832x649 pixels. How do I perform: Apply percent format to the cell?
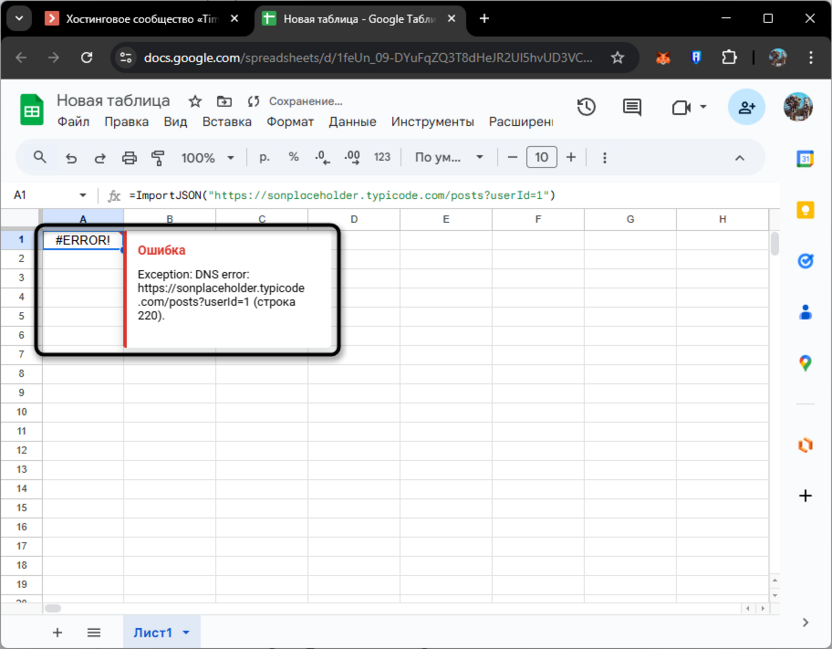293,157
